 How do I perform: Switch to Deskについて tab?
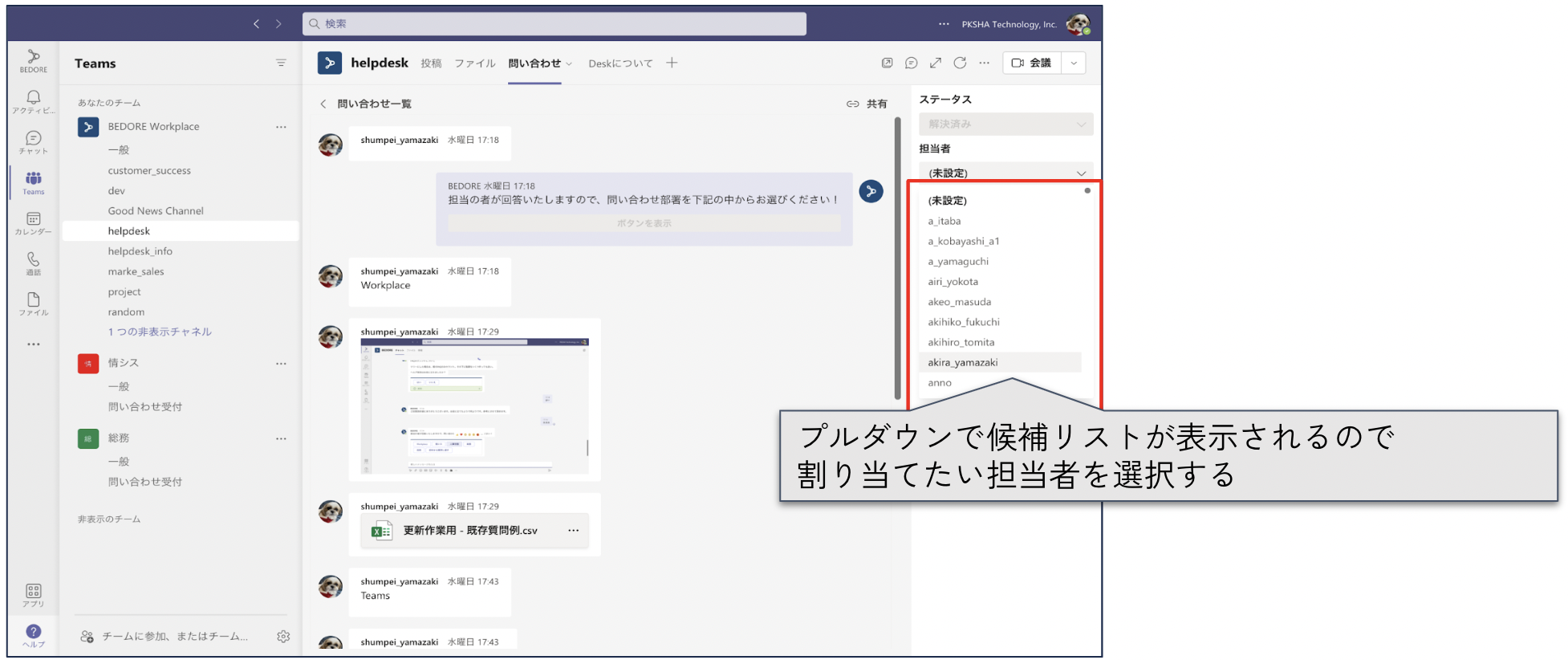620,63
